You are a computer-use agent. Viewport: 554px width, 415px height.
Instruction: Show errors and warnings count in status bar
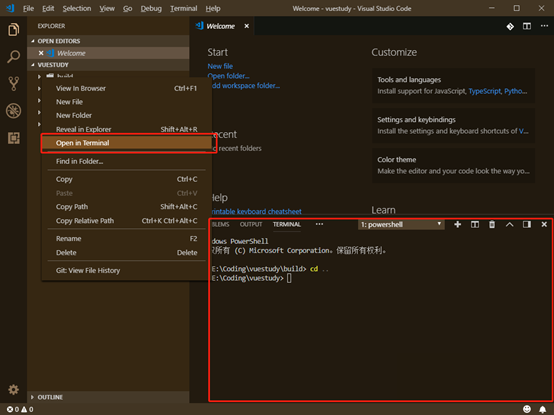point(20,409)
